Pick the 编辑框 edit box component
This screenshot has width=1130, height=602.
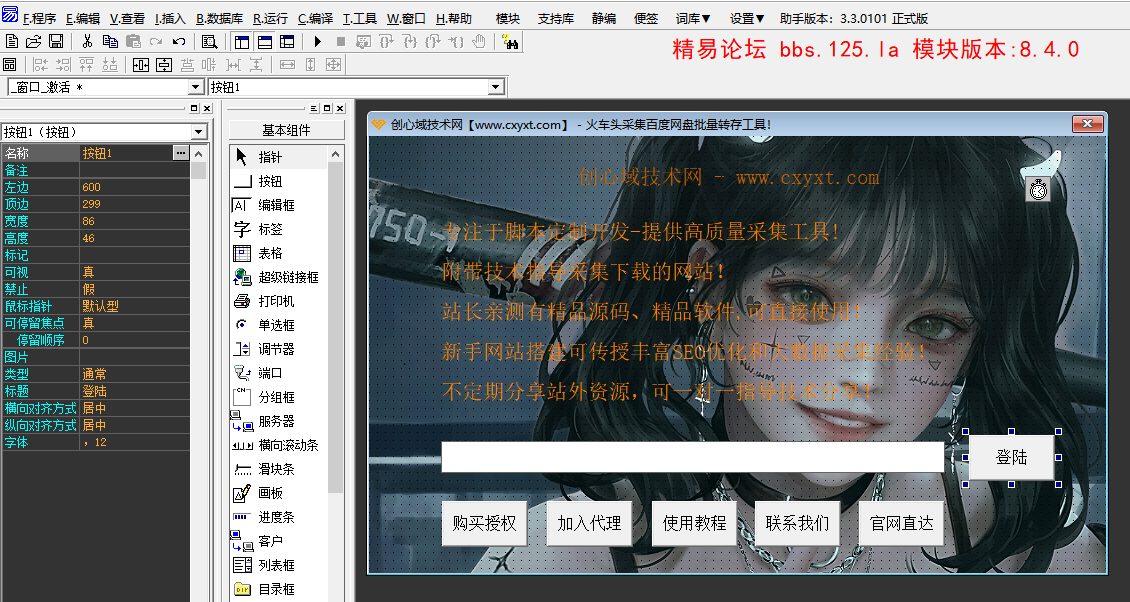point(279,205)
